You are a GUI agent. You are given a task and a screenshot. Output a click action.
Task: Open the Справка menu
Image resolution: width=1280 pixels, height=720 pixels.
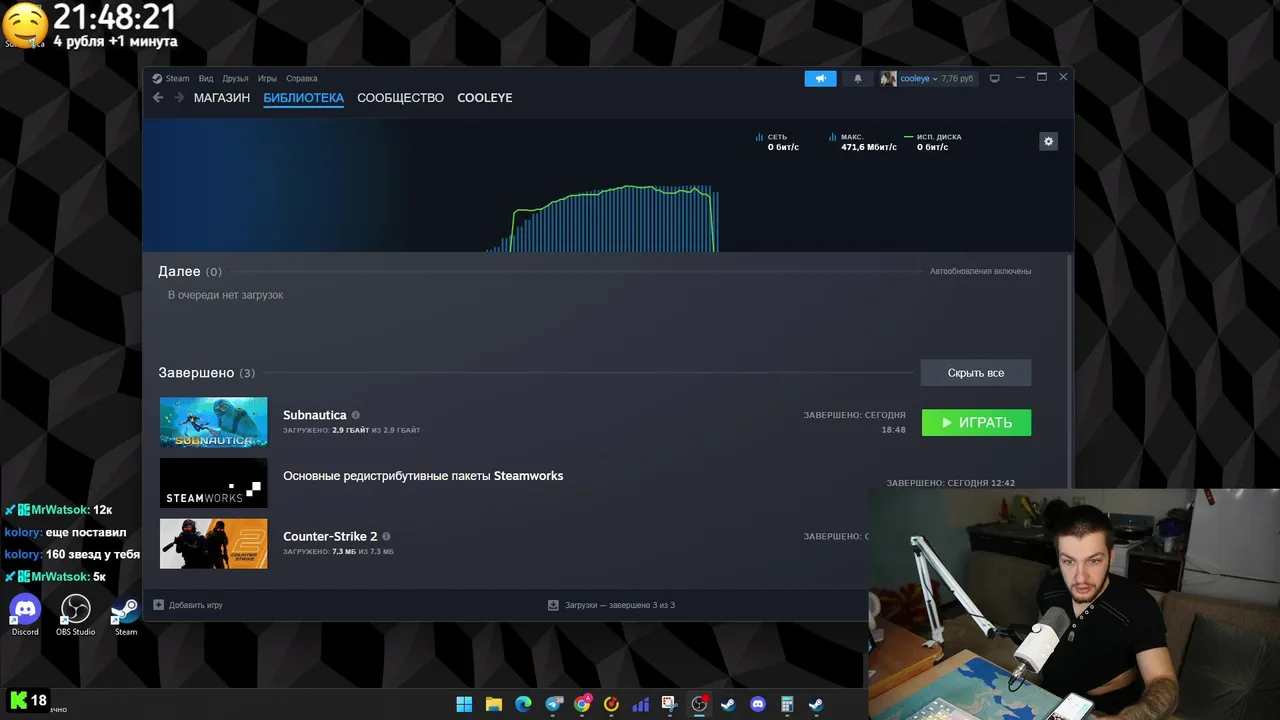tap(302, 78)
